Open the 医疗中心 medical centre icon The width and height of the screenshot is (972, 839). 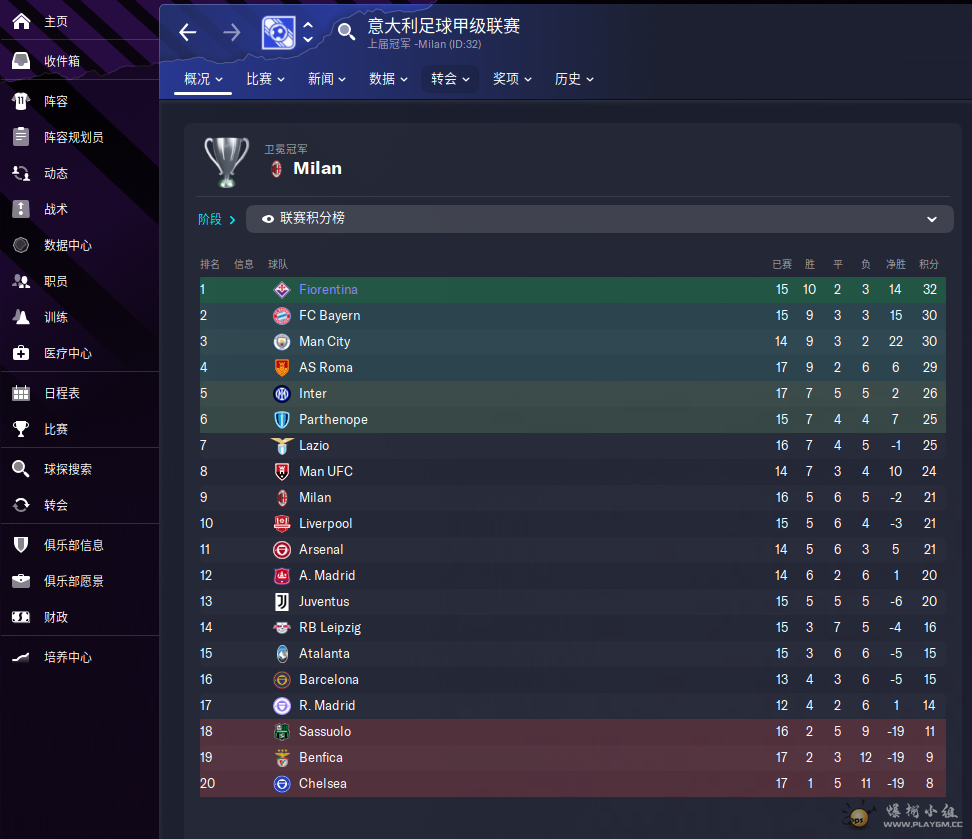pyautogui.click(x=21, y=353)
